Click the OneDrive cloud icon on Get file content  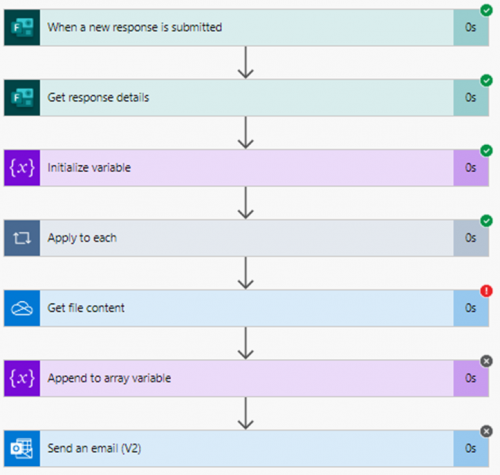pos(22,308)
